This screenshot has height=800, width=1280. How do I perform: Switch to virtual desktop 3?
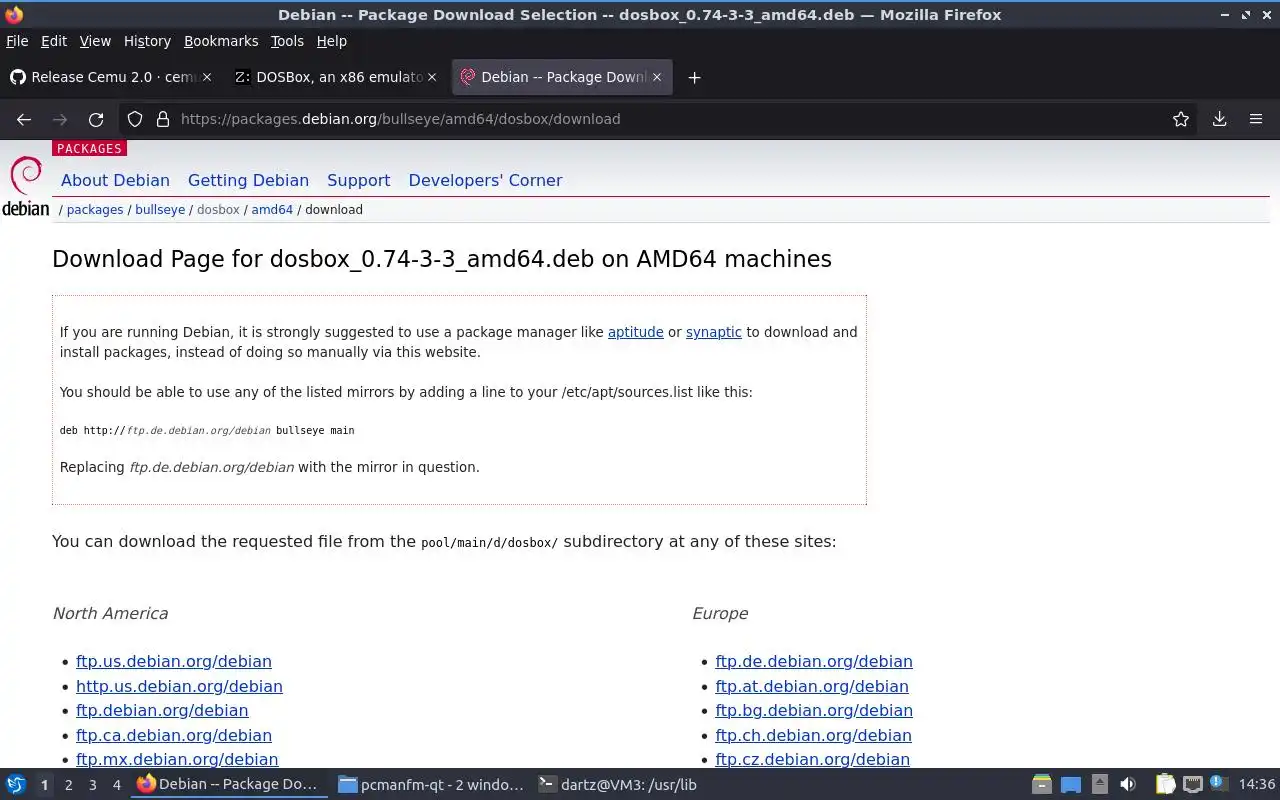tap(92, 785)
